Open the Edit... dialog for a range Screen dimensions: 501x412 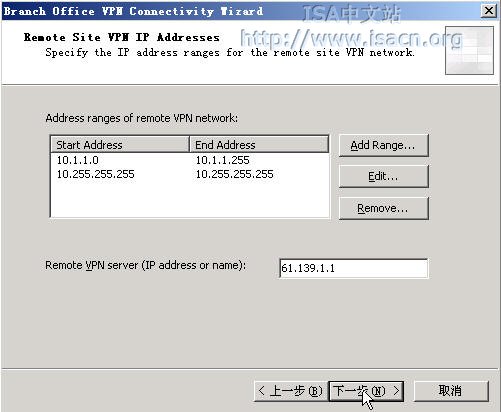(383, 176)
